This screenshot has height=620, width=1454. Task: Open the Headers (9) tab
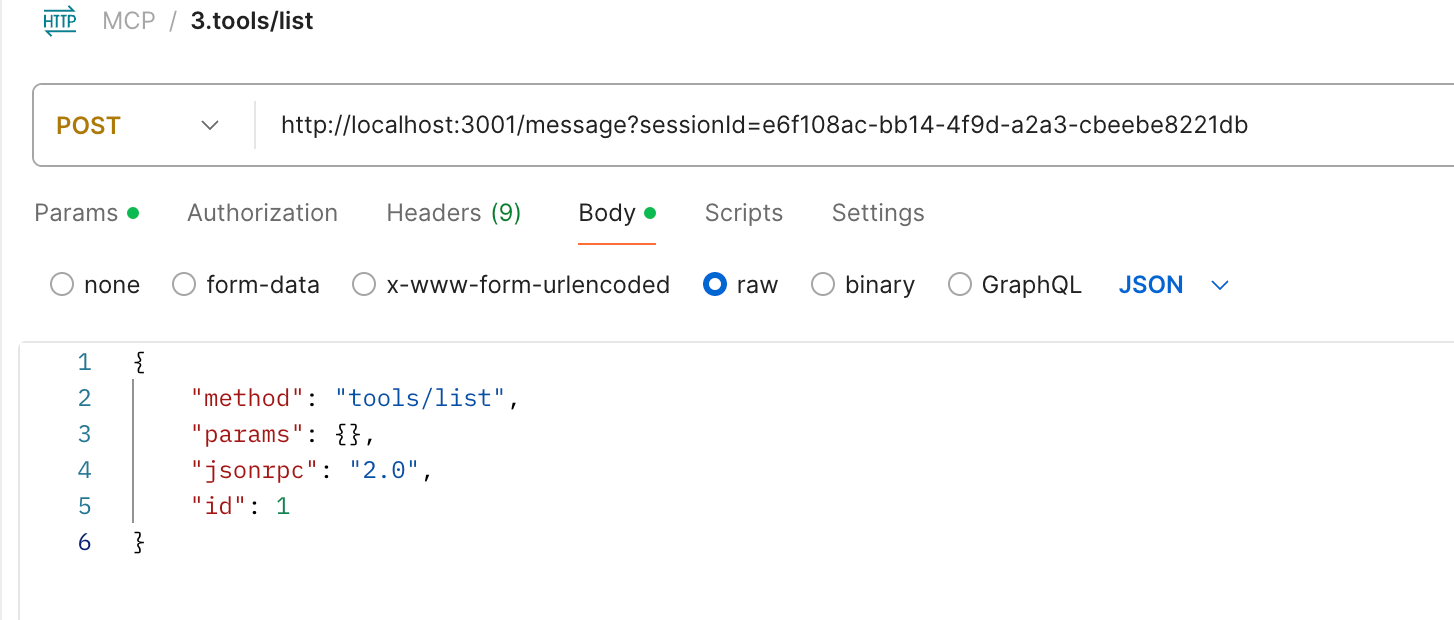click(x=454, y=213)
